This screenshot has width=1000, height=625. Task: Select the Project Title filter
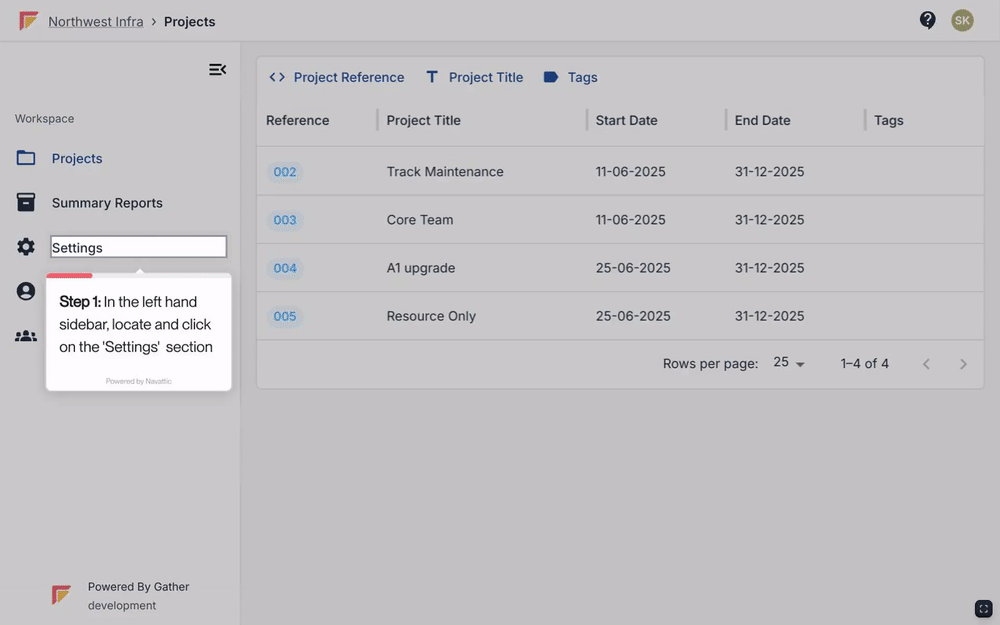pyautogui.click(x=474, y=77)
